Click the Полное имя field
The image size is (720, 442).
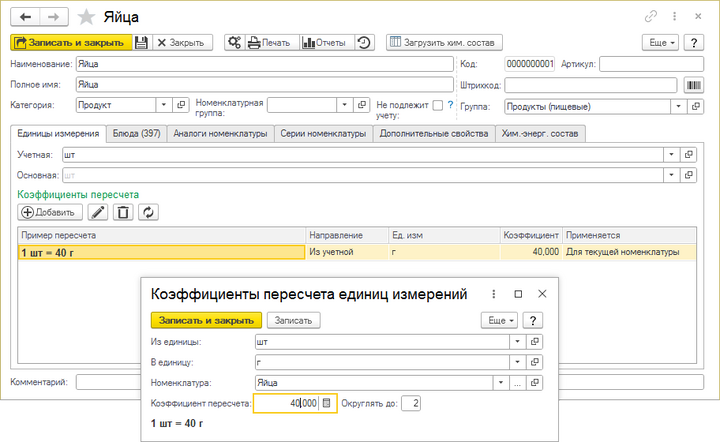click(264, 84)
